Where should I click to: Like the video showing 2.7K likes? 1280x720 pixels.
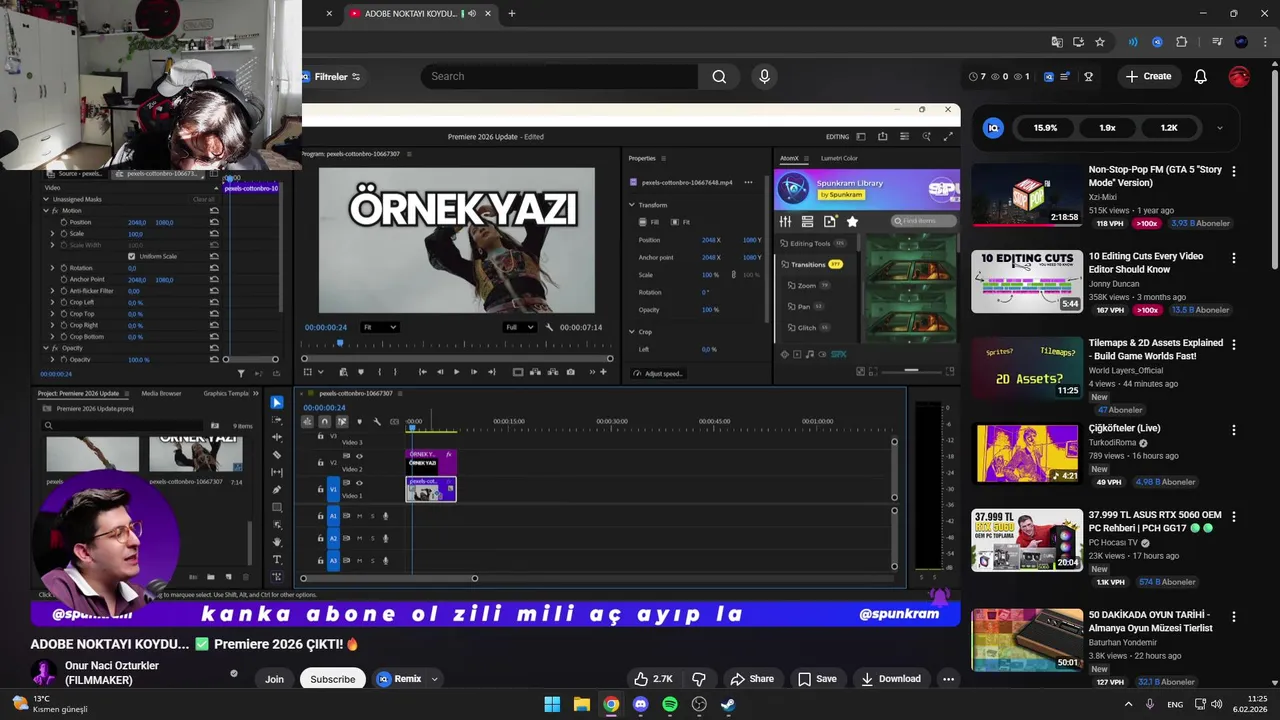tap(652, 679)
